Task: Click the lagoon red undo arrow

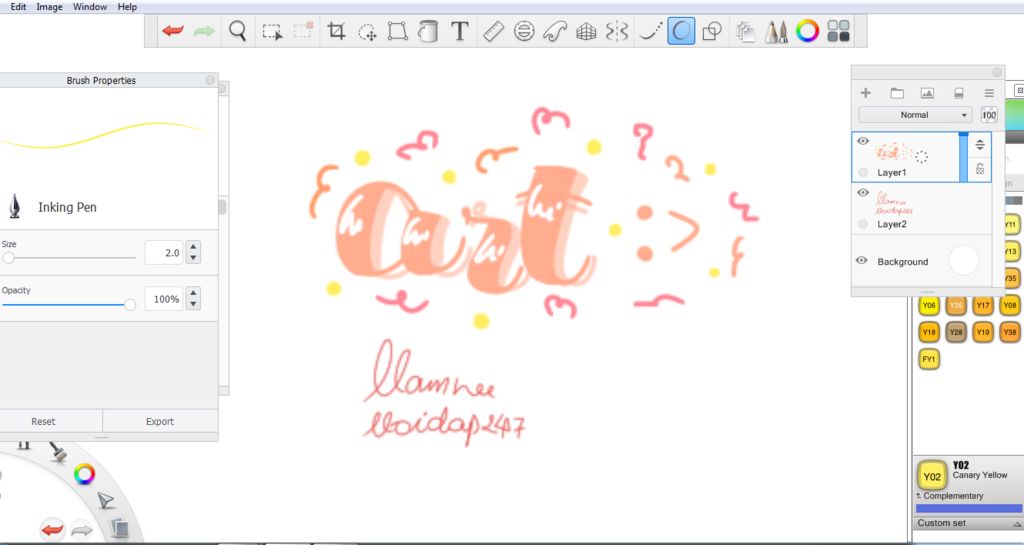Action: [52, 529]
